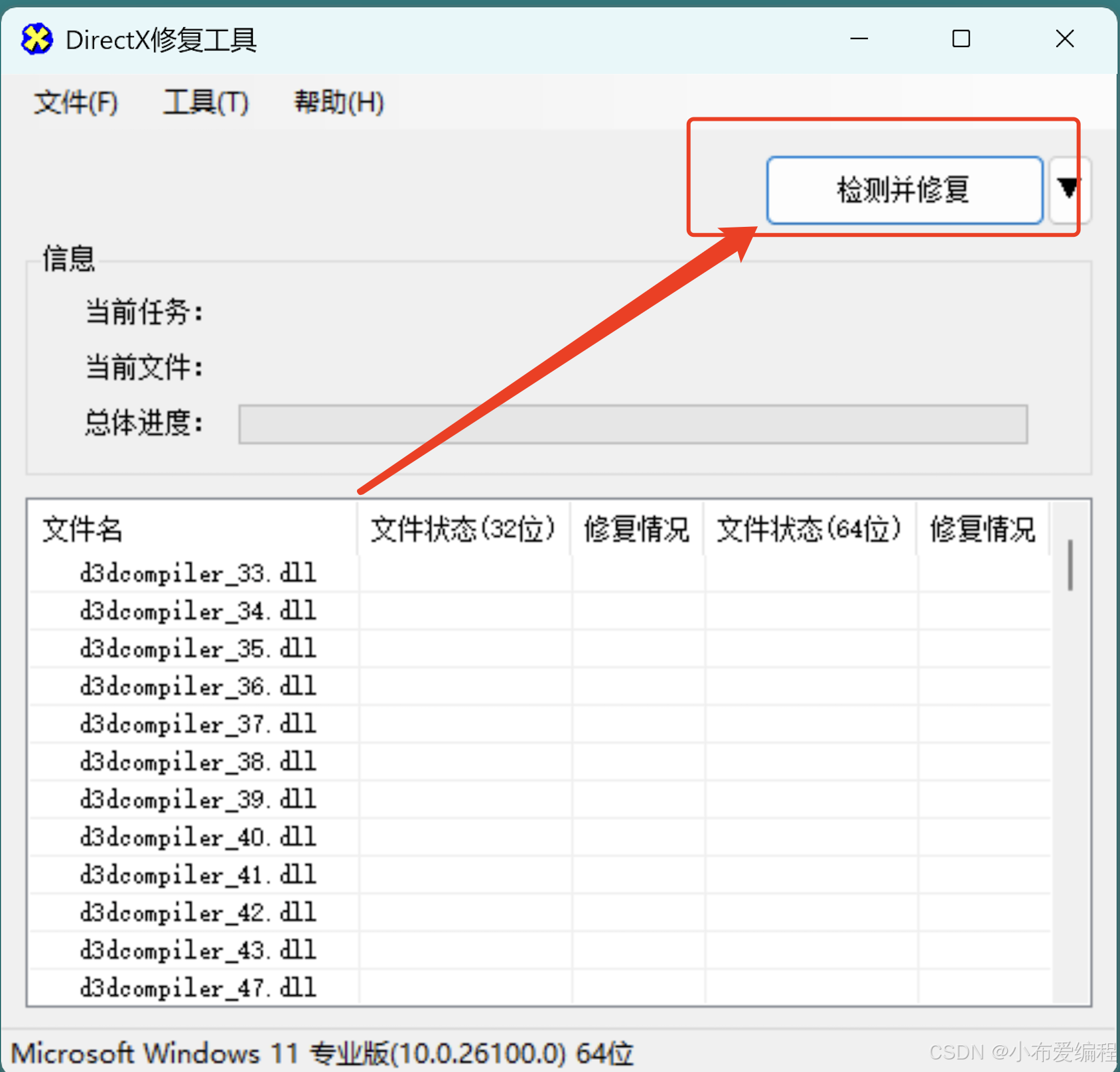Click the file list vertical scrollbar thumb

tap(1070, 565)
